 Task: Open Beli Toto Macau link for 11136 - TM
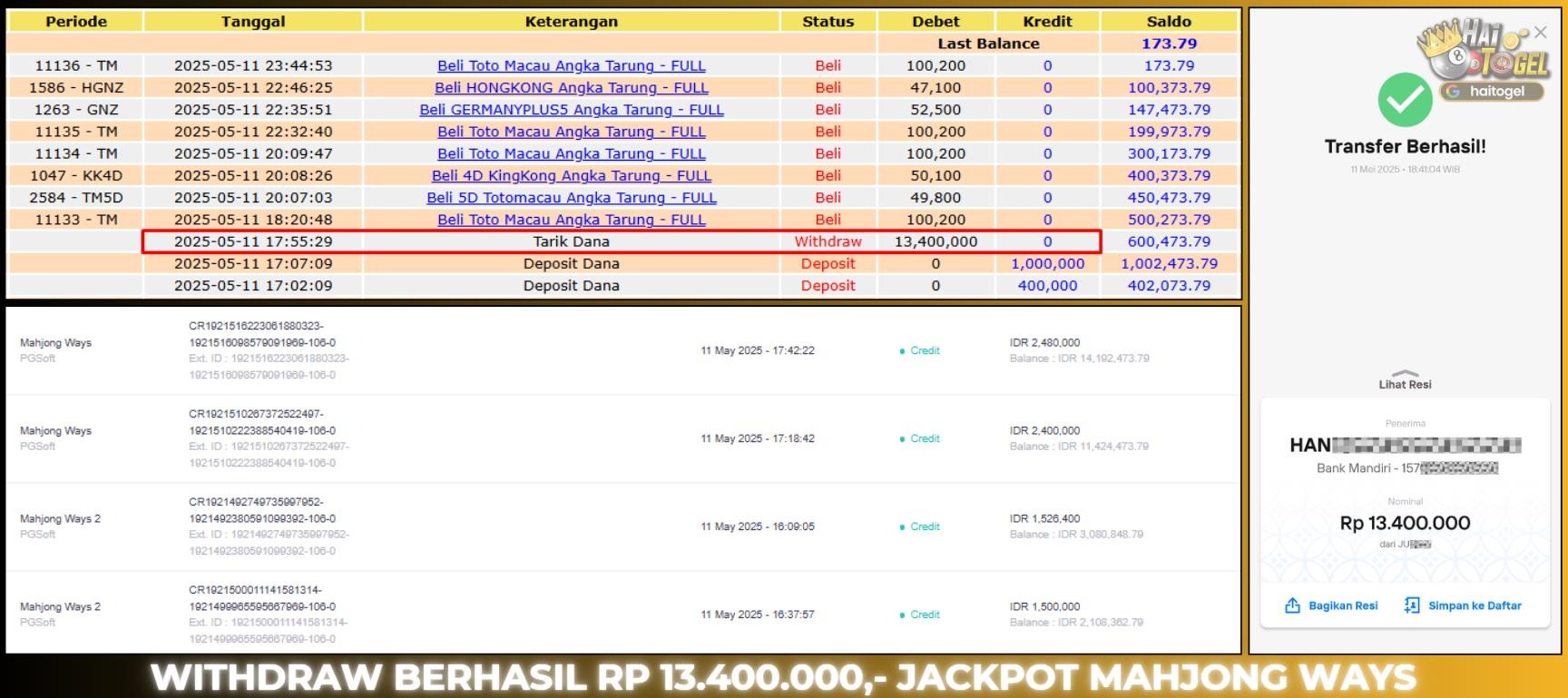point(571,65)
